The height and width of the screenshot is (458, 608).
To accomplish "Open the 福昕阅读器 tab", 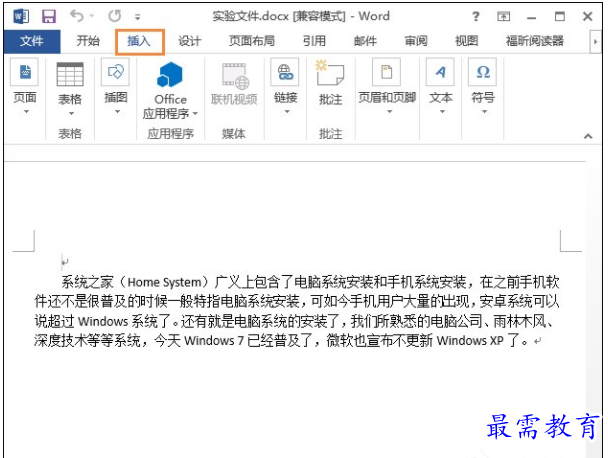I will (535, 41).
